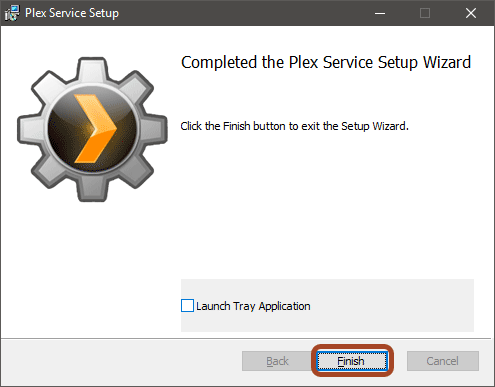Image resolution: width=495 pixels, height=387 pixels.
Task: Click the Plex gear logo image
Action: 92,129
